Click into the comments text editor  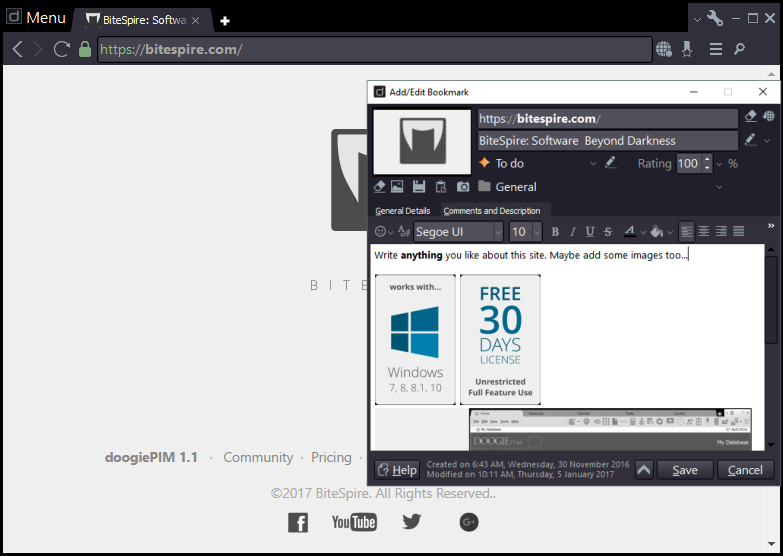568,347
